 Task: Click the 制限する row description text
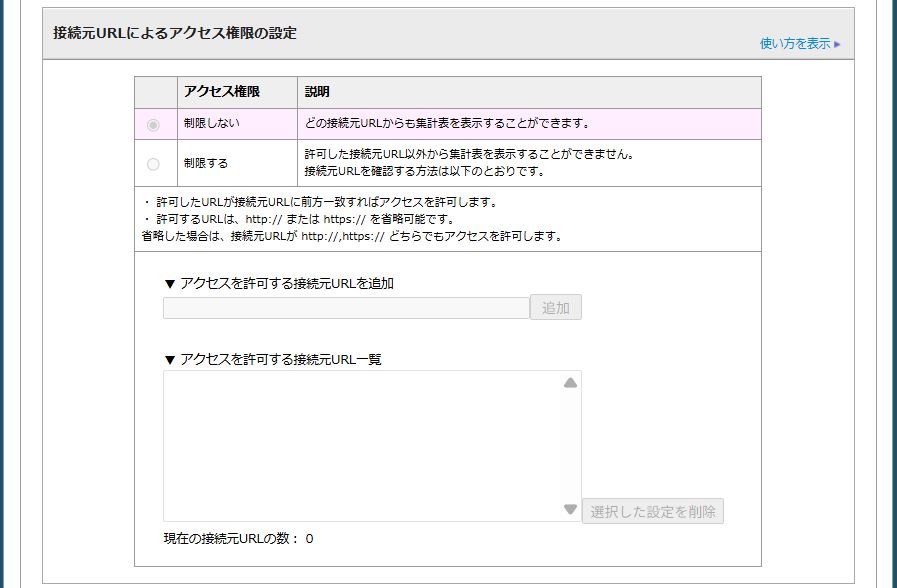(x=469, y=163)
